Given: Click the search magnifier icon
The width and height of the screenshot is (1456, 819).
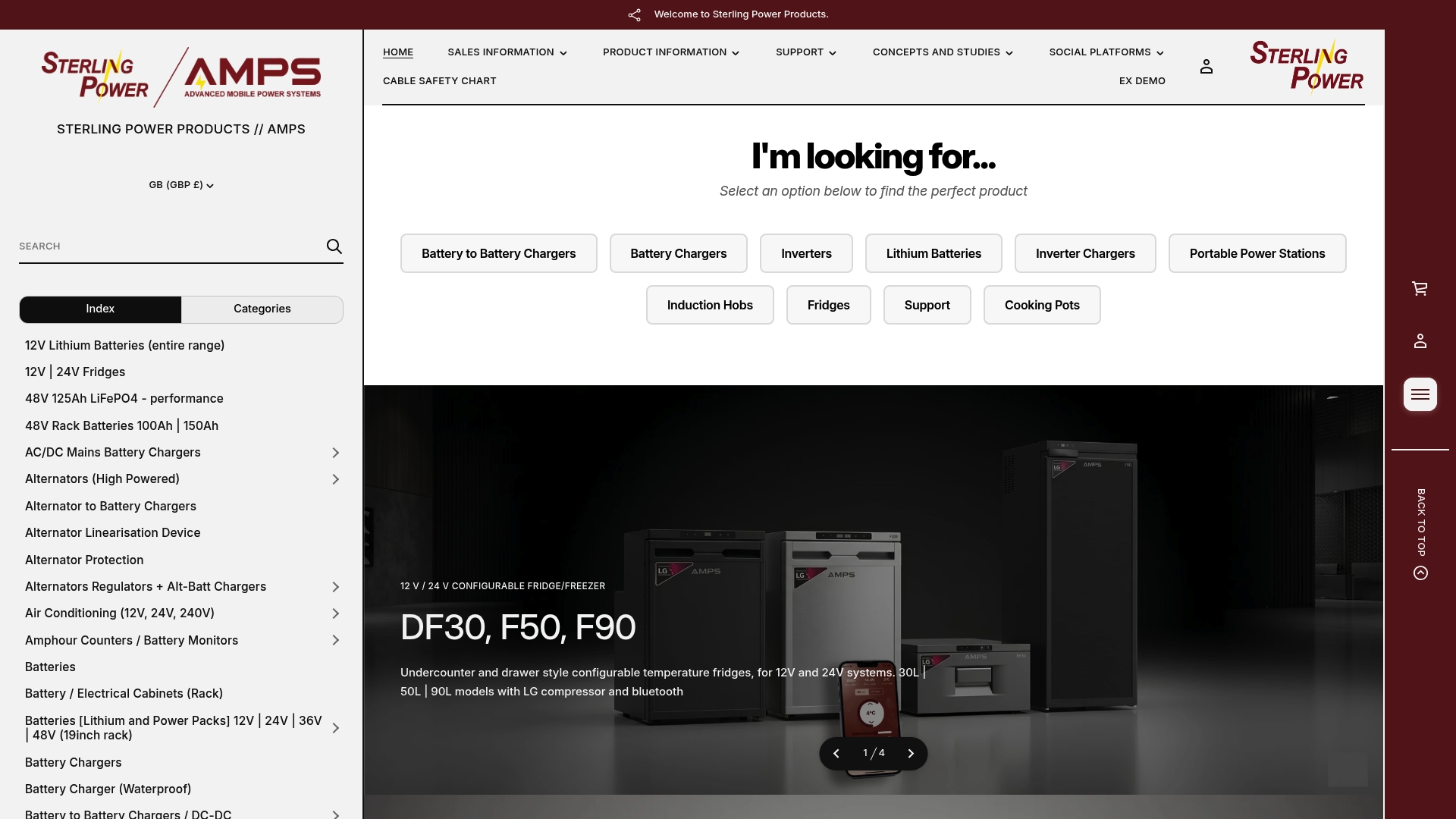Looking at the screenshot, I should coord(334,246).
